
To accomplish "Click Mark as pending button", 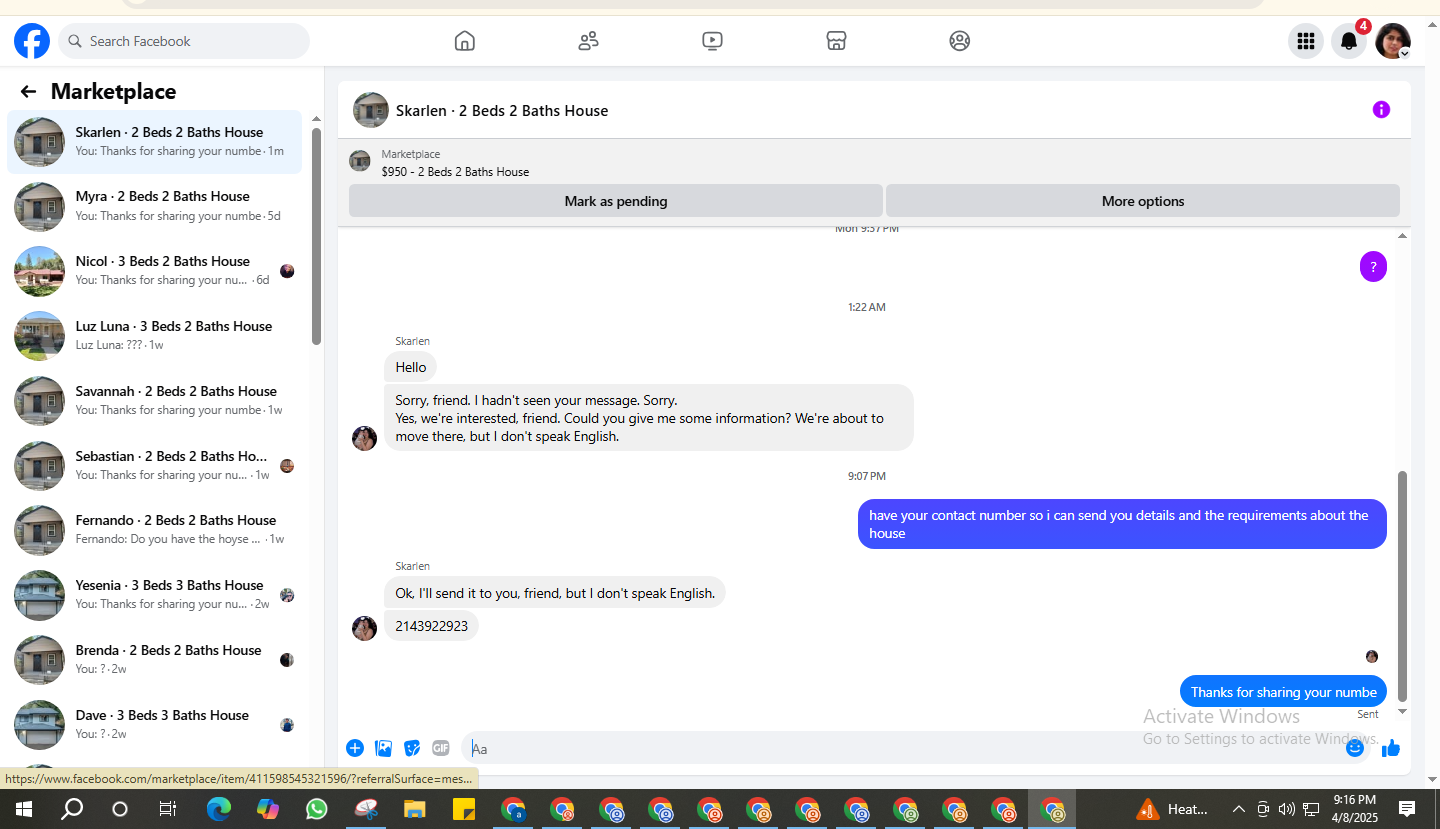I will 616,201.
